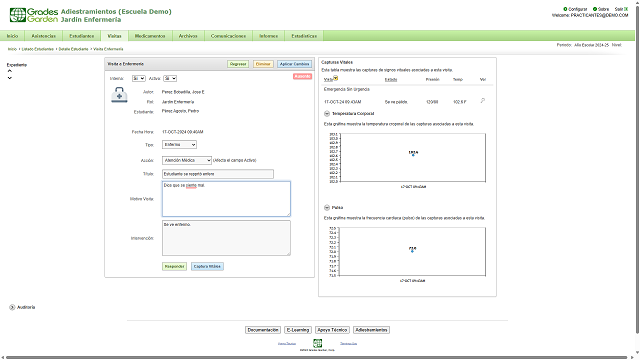Click the pulse chart data point
Screen dimensions: 640x360
click(x=412, y=251)
